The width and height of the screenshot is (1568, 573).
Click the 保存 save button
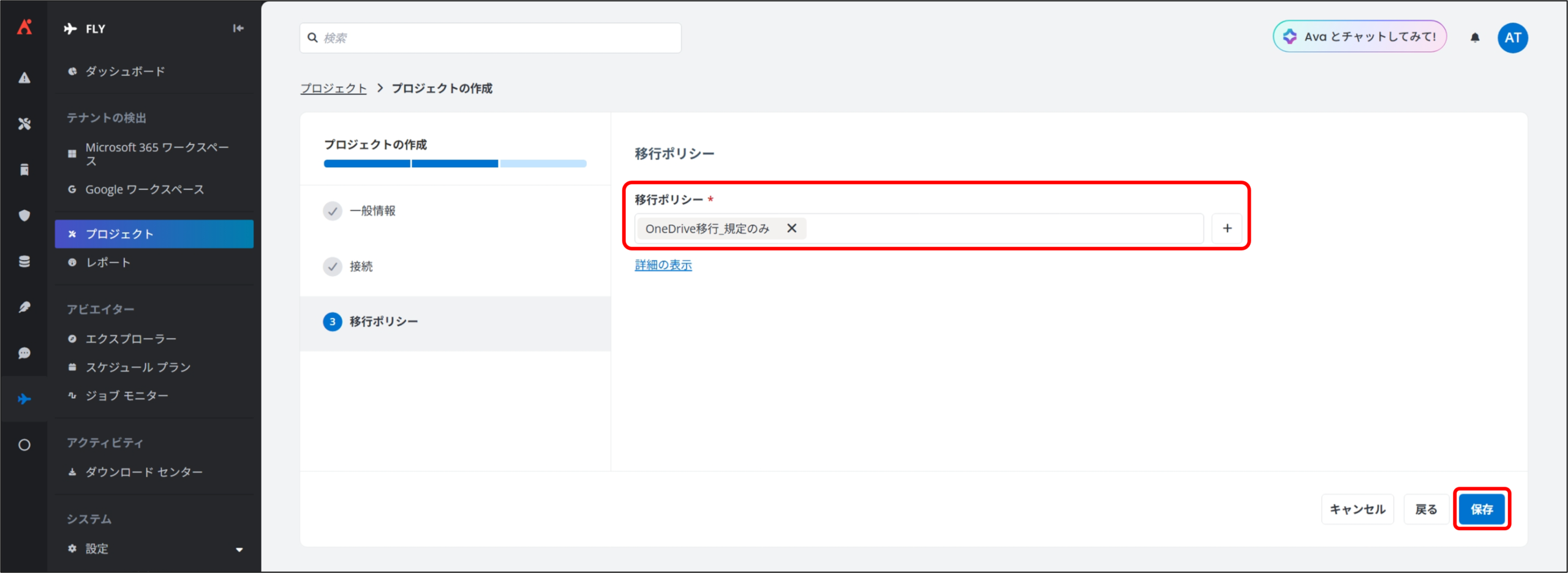pyautogui.click(x=1481, y=509)
